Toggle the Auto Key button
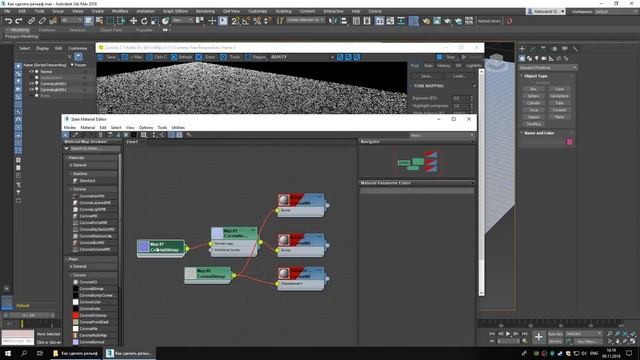640x360 pixels. point(556,334)
